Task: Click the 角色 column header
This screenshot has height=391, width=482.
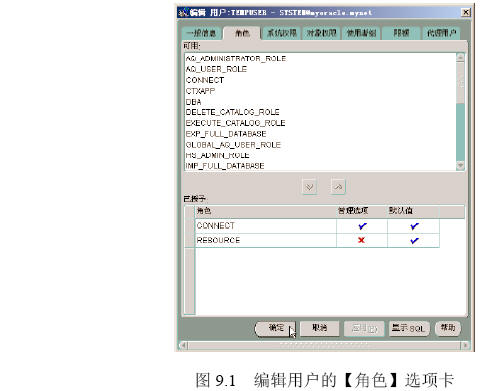Action: tap(266, 211)
